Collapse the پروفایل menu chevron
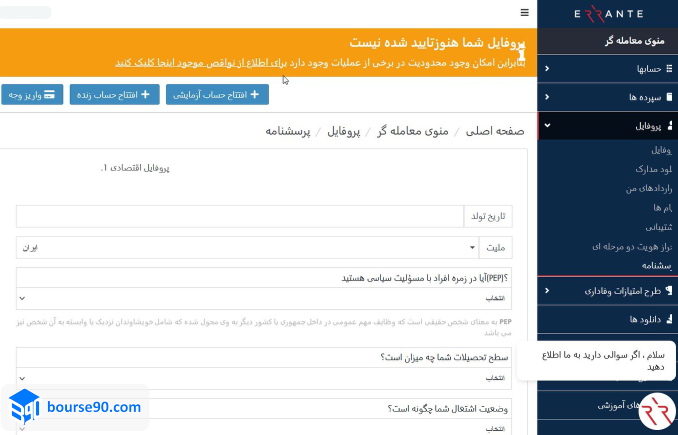Screen dimensions: 678x435 (547, 126)
